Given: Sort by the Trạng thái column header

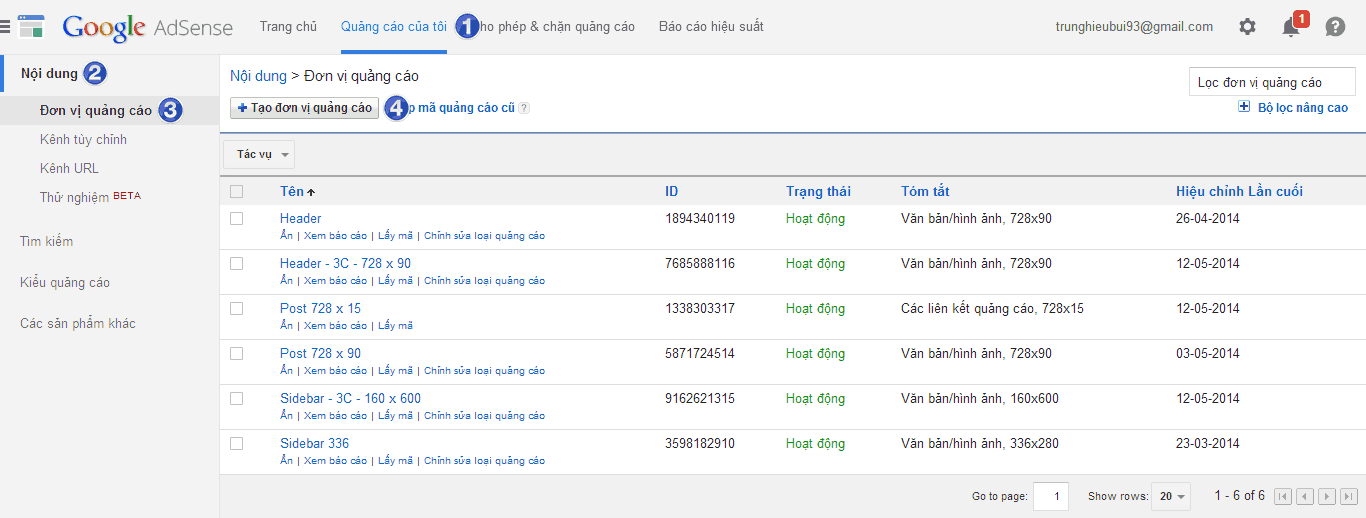Looking at the screenshot, I should coord(818,191).
